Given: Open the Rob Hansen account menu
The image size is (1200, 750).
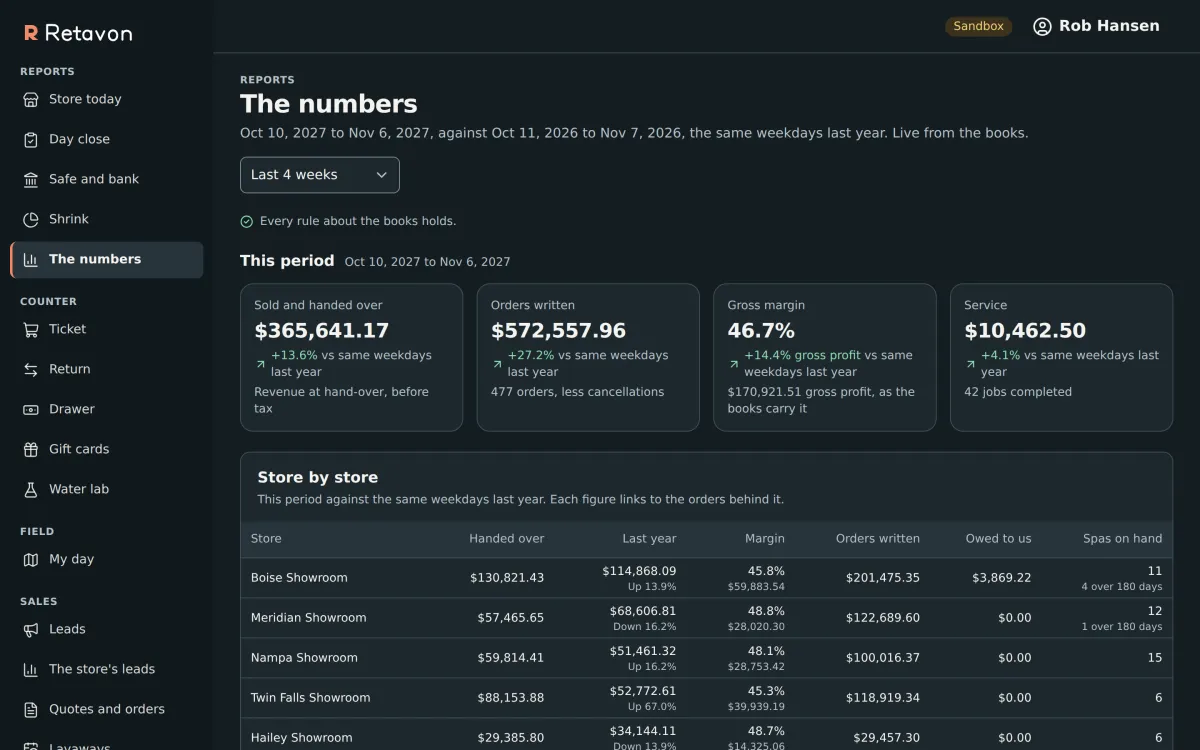Looking at the screenshot, I should 1096,26.
